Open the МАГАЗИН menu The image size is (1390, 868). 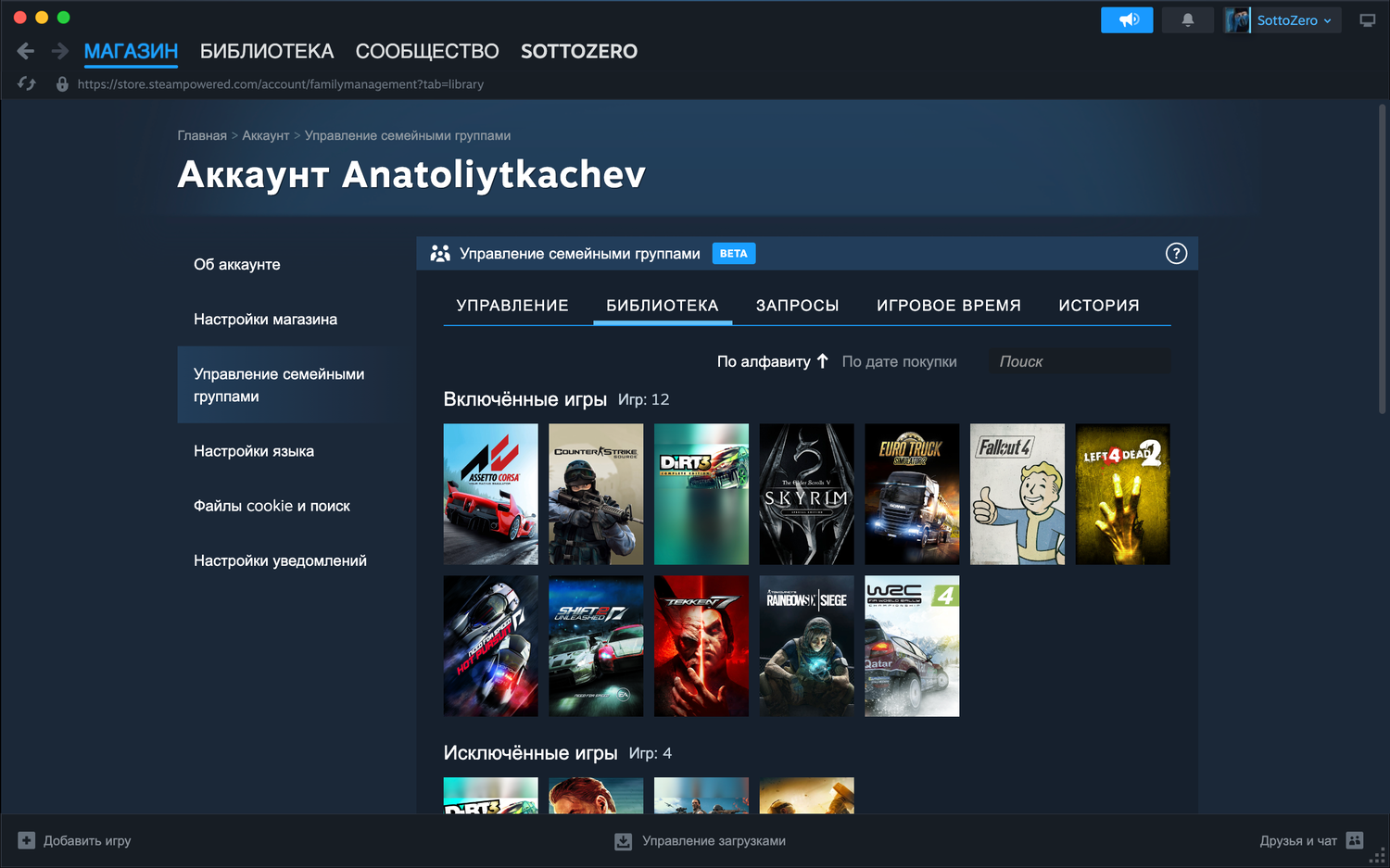coord(131,52)
